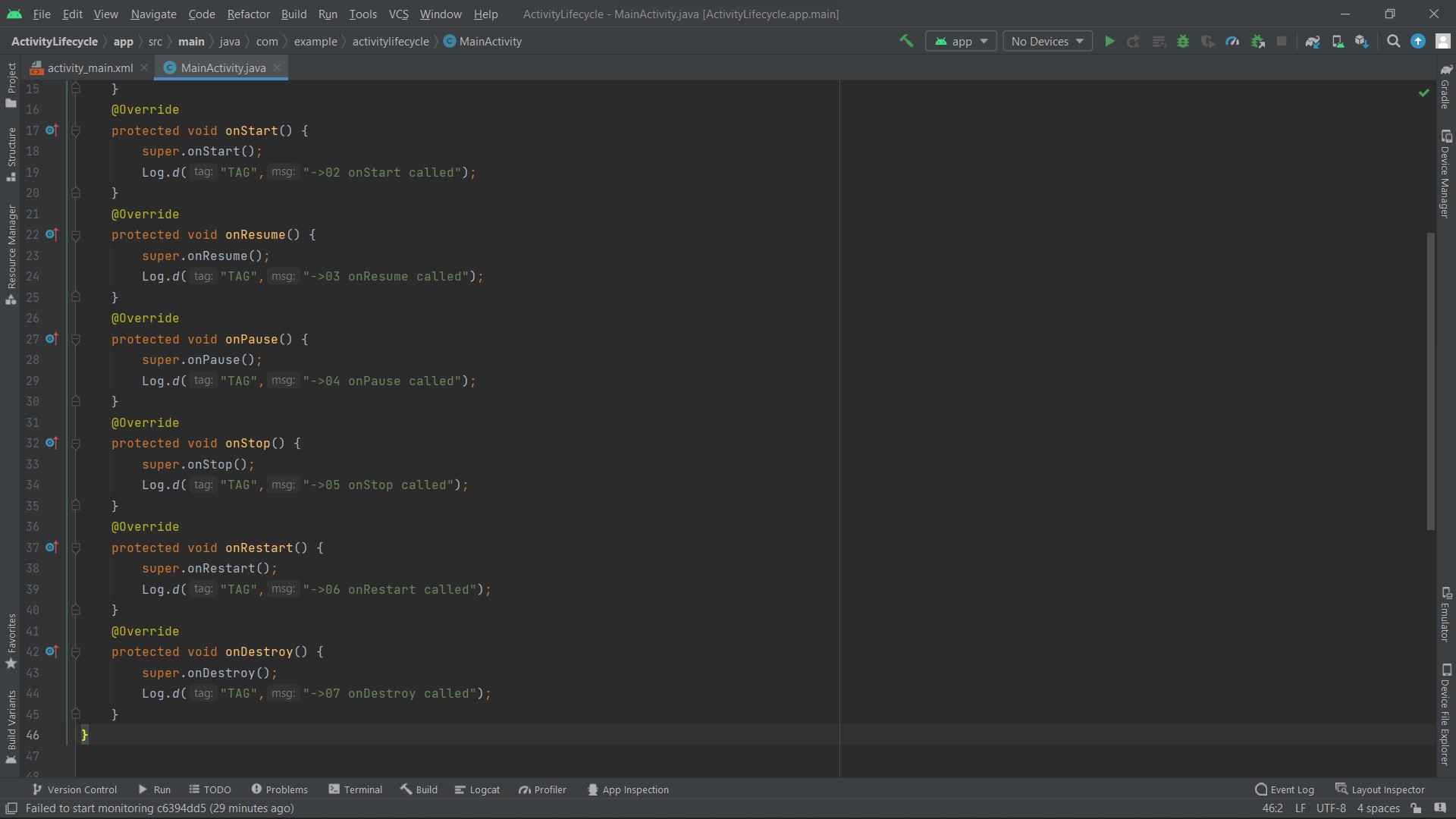Sync project with Gradle files

point(1313,41)
